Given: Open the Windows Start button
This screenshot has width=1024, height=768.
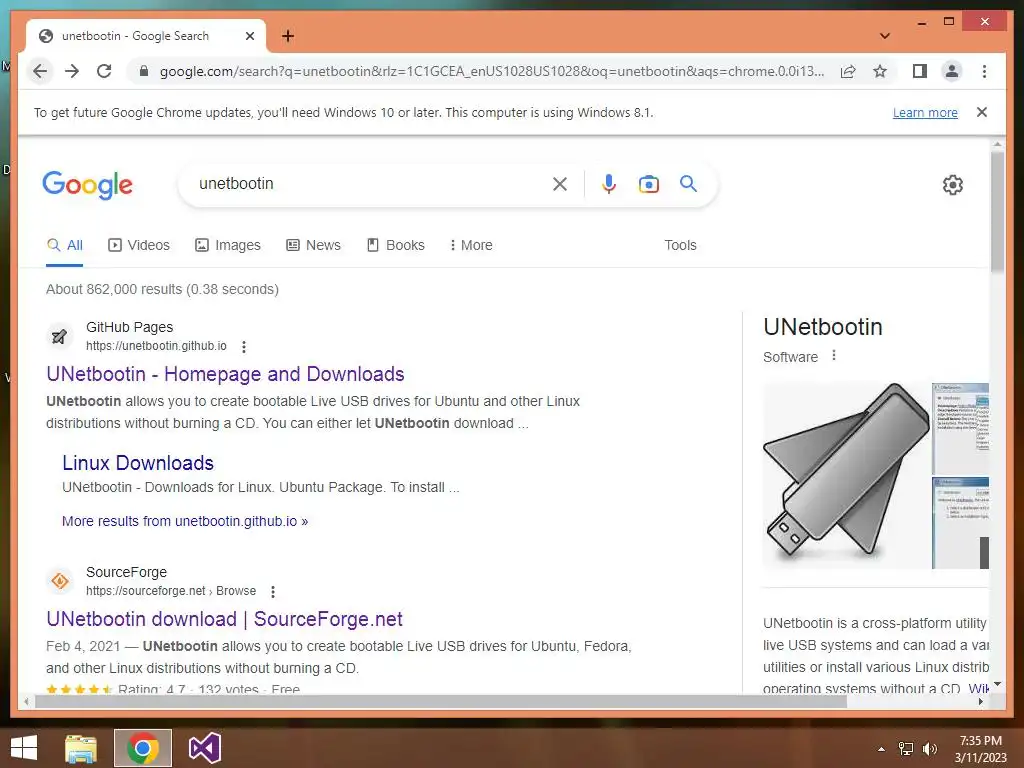Looking at the screenshot, I should [x=24, y=748].
